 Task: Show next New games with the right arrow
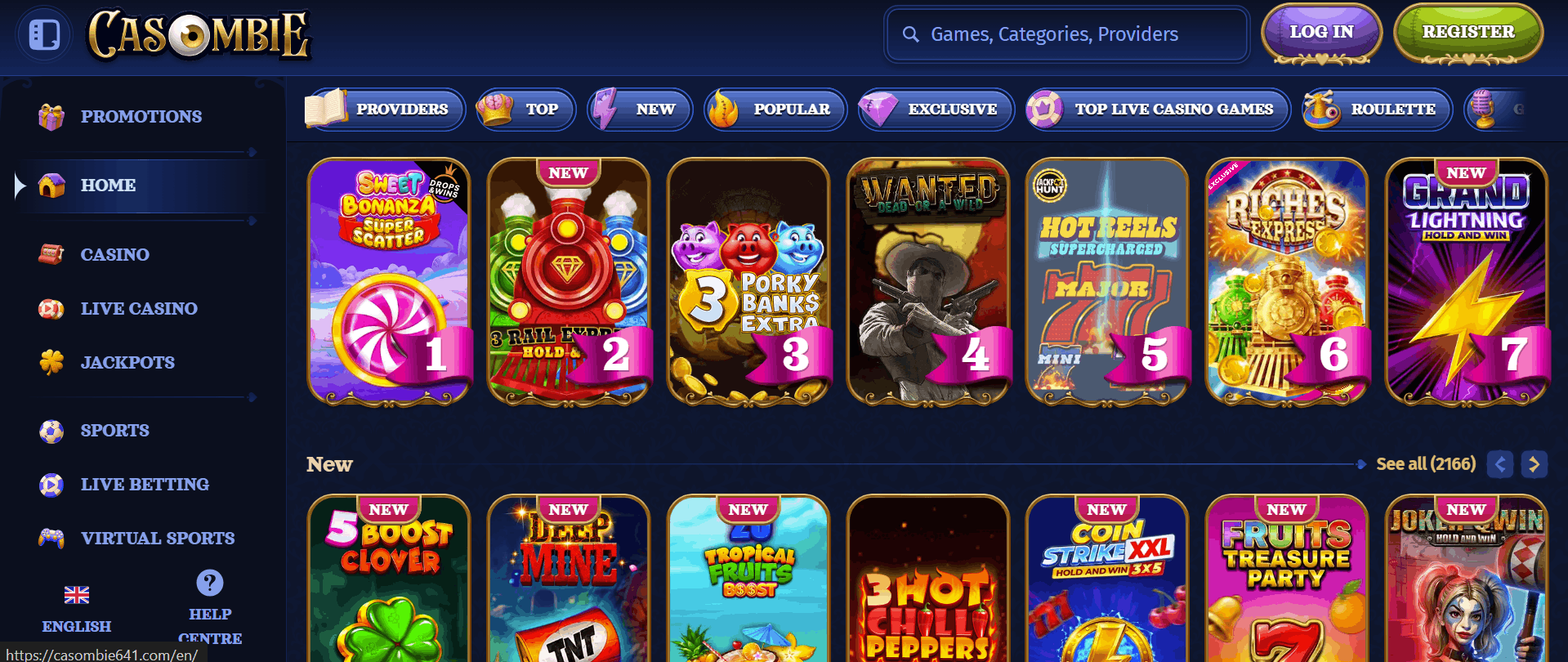pyautogui.click(x=1534, y=464)
